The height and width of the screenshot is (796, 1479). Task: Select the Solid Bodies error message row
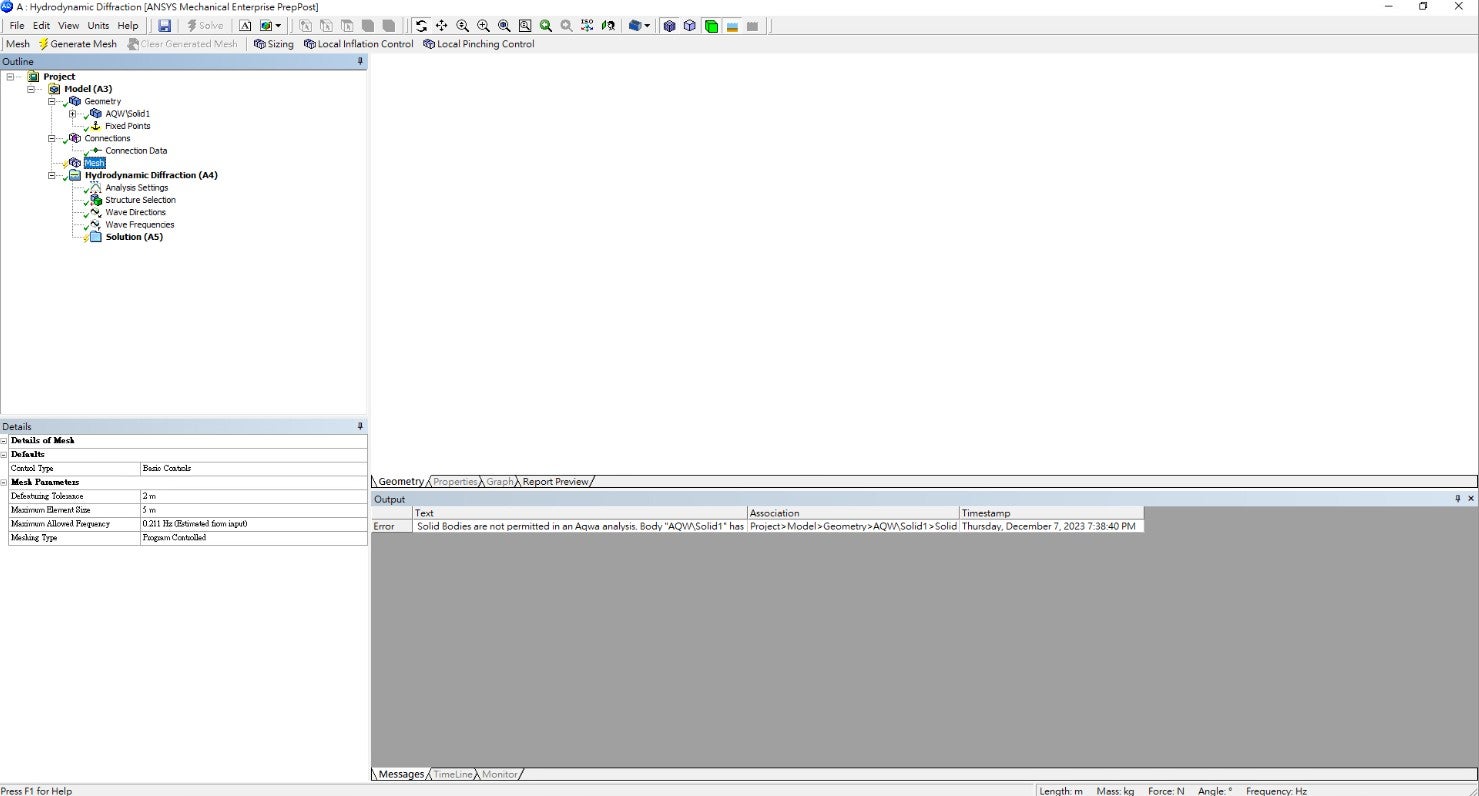click(x=580, y=526)
